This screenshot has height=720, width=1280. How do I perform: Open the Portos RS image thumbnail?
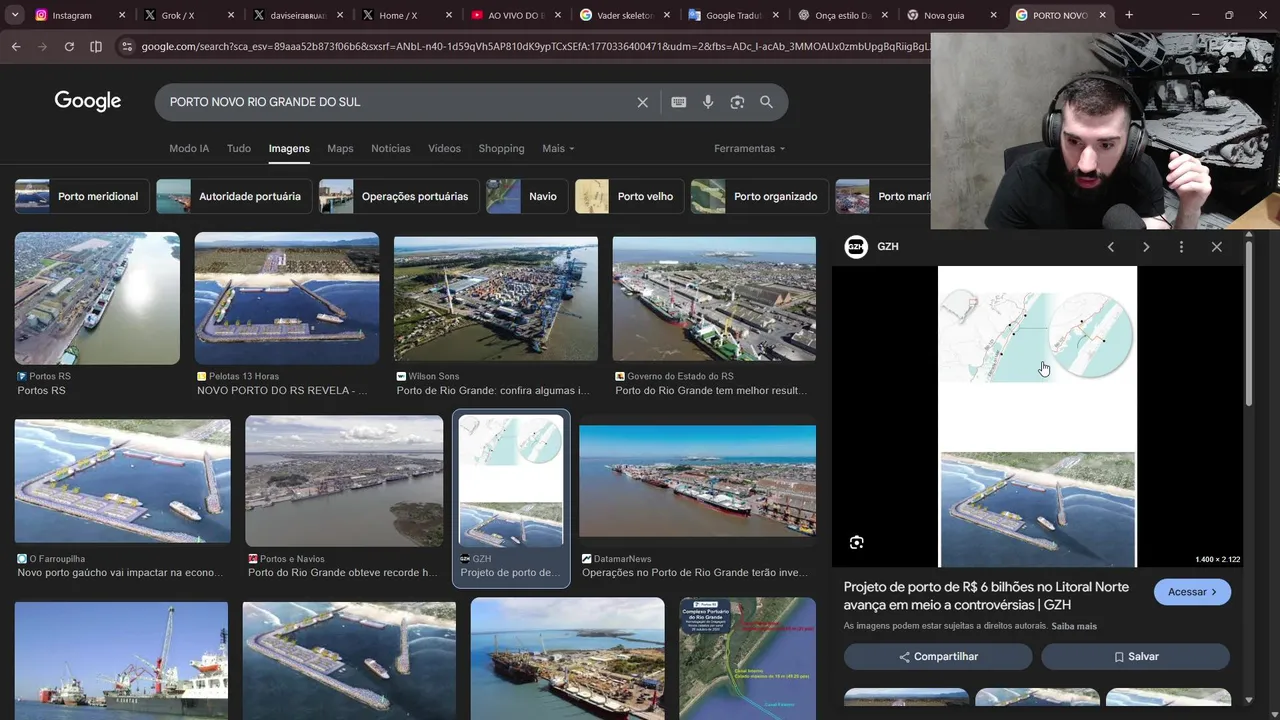97,298
